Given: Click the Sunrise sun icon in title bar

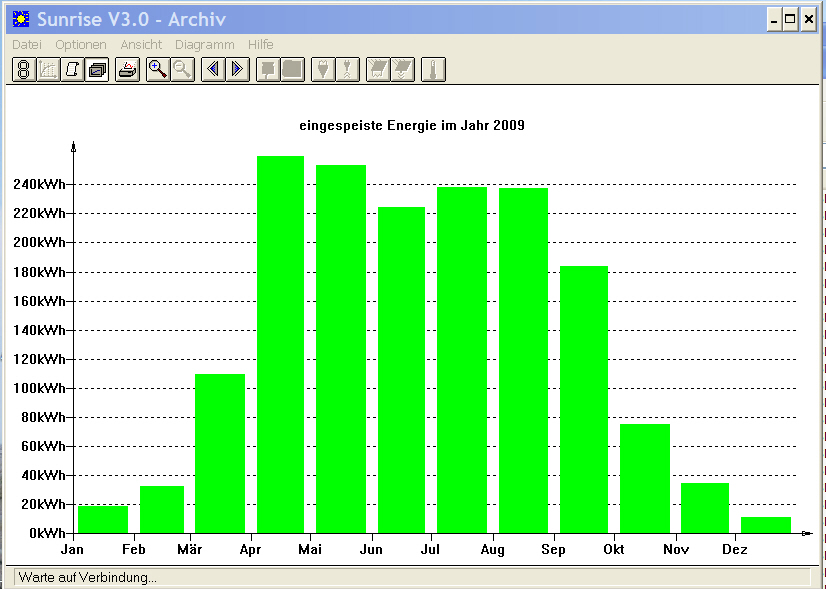Looking at the screenshot, I should click(21, 19).
